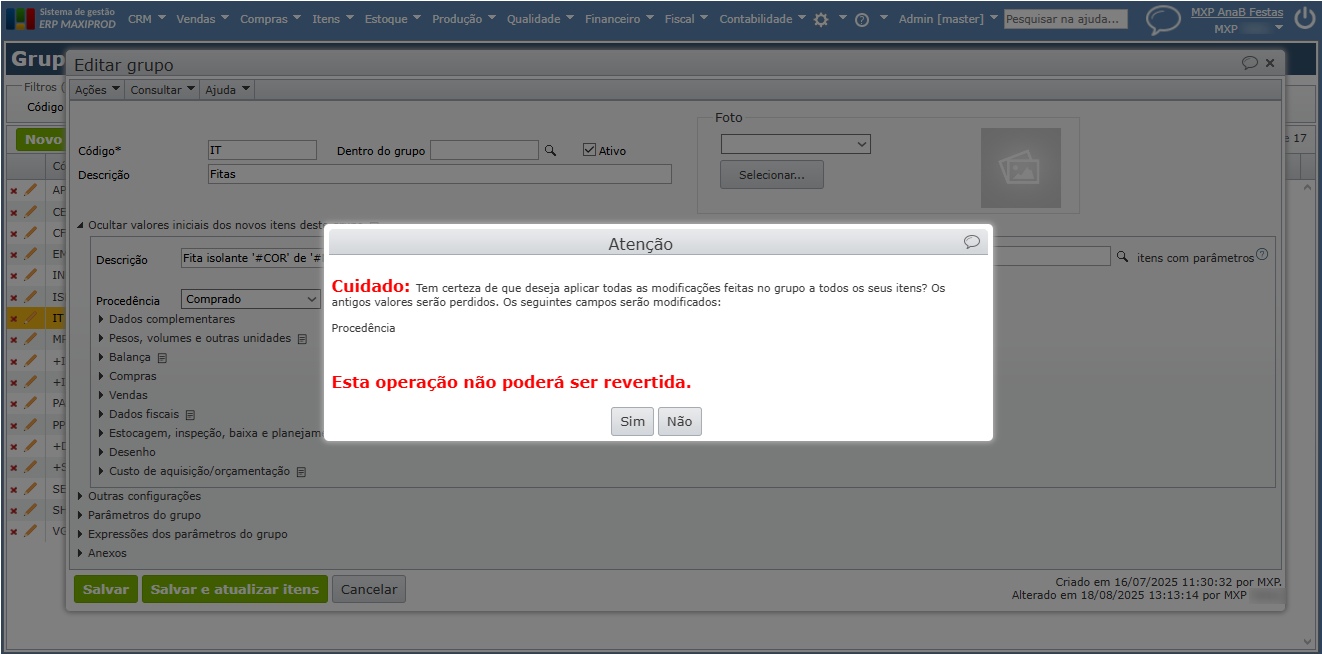
Task: Open the Ações menu
Action: tap(97, 90)
